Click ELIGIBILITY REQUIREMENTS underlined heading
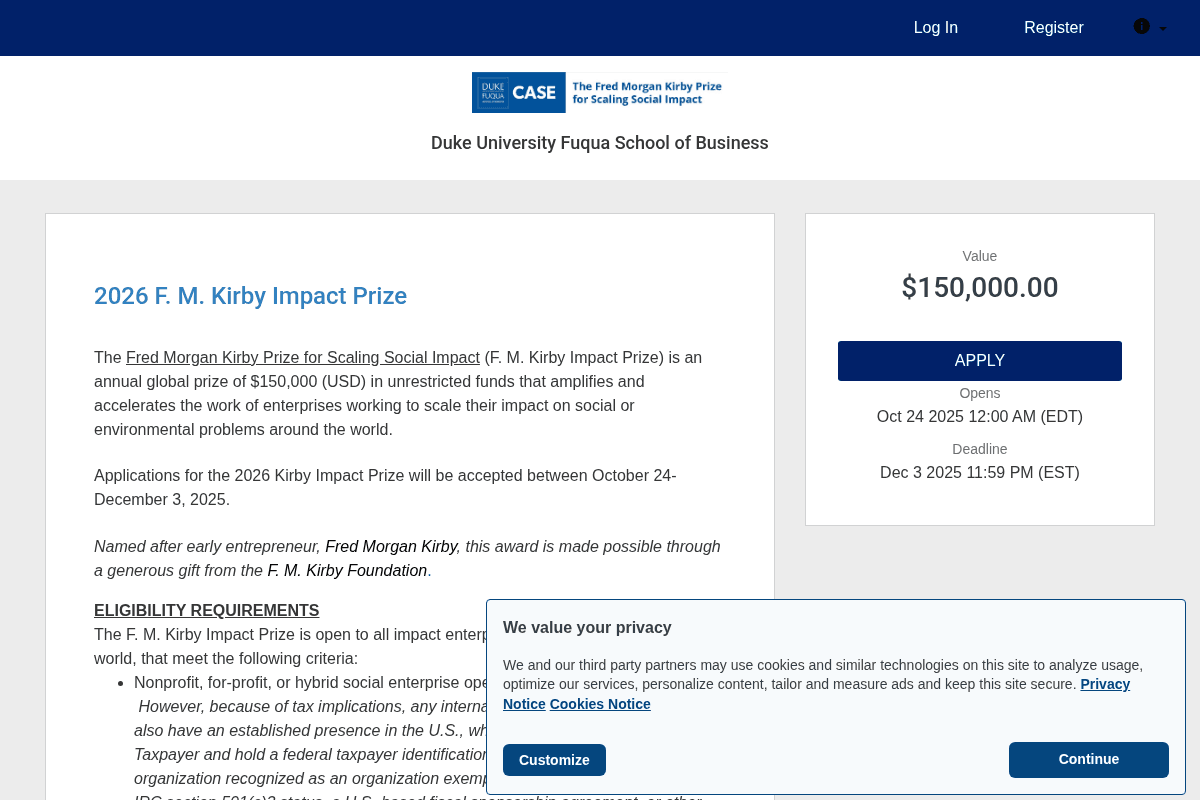This screenshot has height=800, width=1200. point(206,610)
